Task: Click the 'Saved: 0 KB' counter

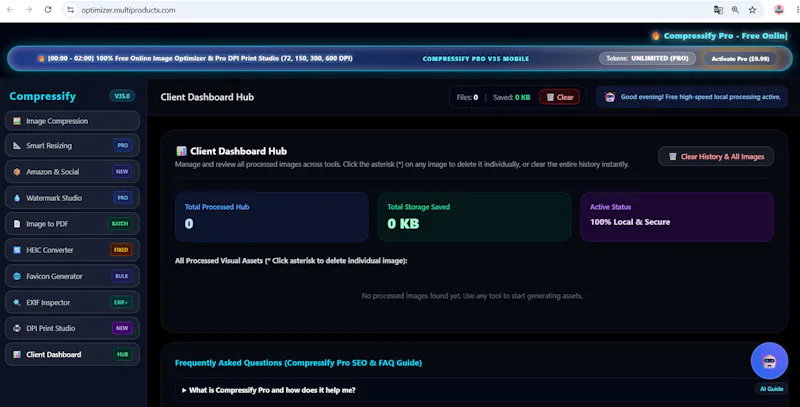Action: click(x=511, y=97)
